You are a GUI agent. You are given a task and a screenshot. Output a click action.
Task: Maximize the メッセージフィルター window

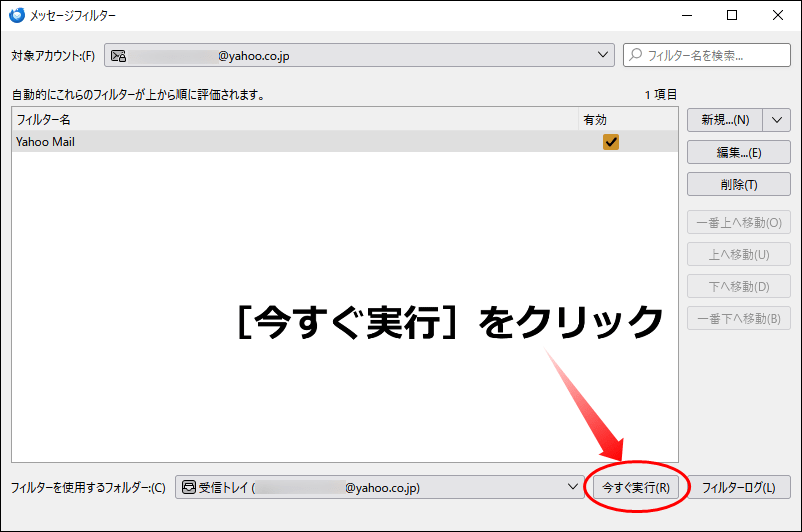tap(732, 15)
